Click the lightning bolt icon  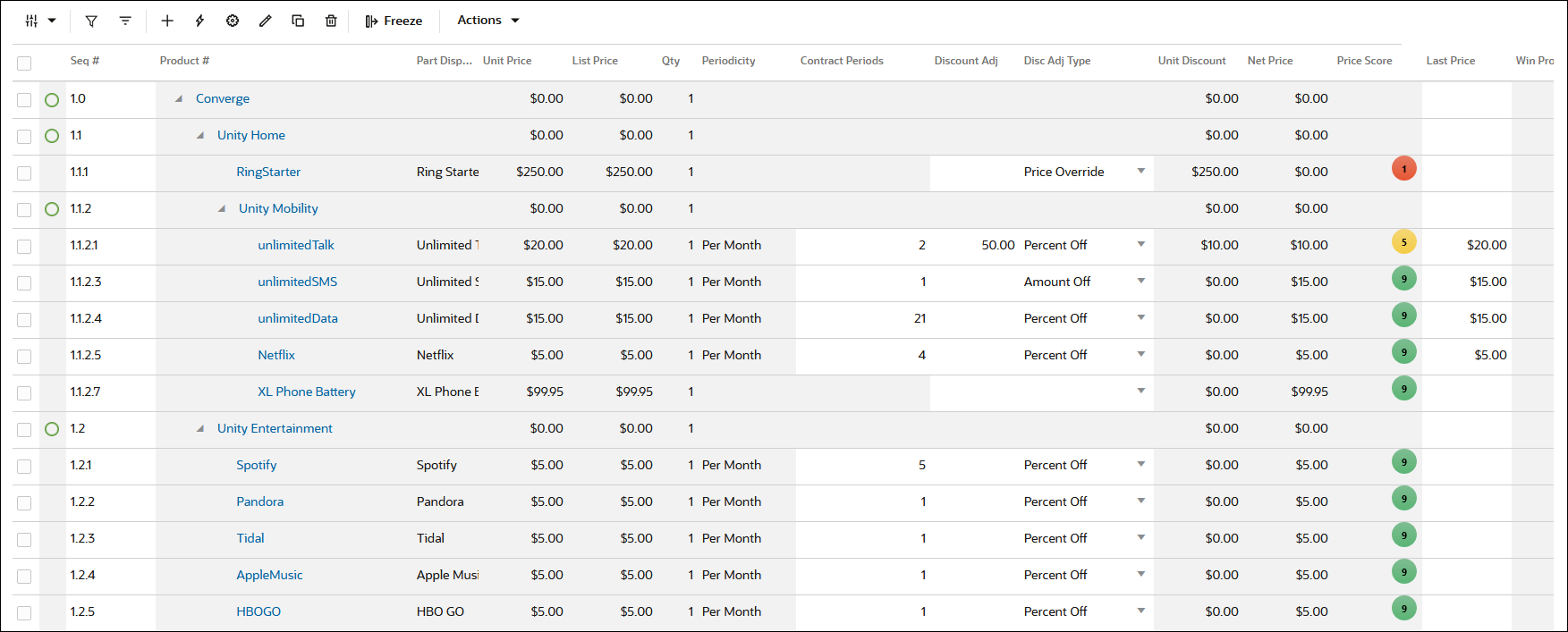[199, 21]
